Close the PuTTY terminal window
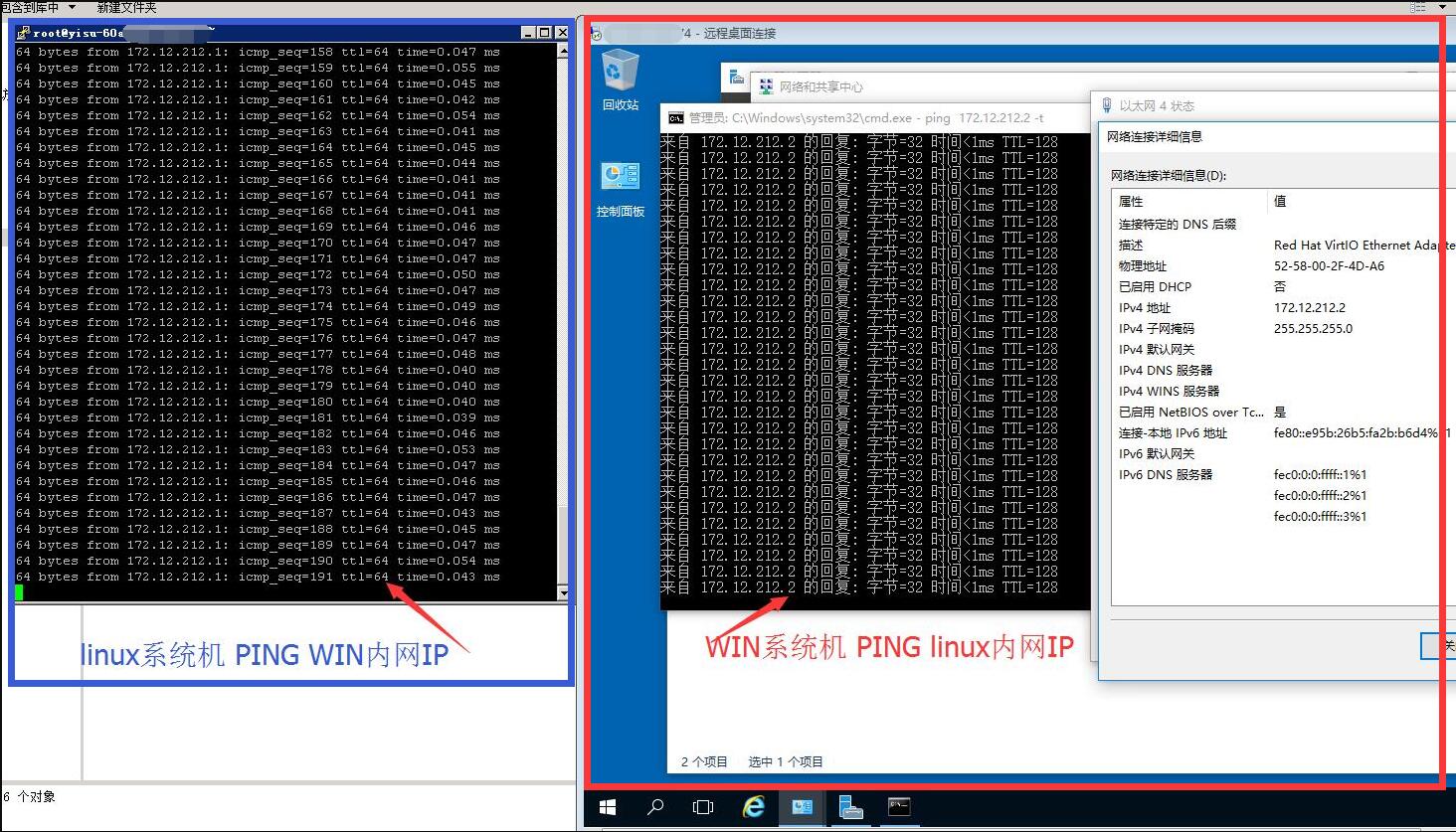This screenshot has height=832, width=1456. (561, 33)
